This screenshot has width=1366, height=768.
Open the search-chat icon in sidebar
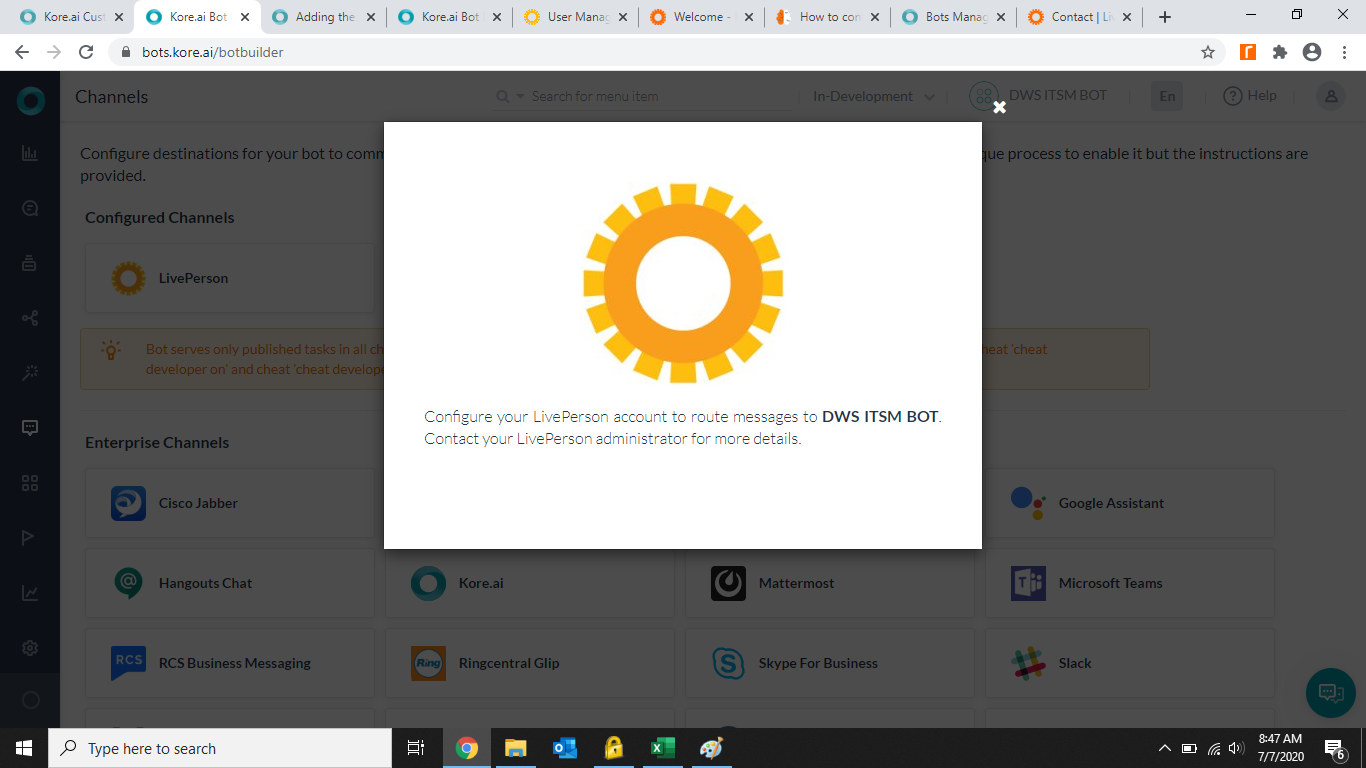coord(30,208)
